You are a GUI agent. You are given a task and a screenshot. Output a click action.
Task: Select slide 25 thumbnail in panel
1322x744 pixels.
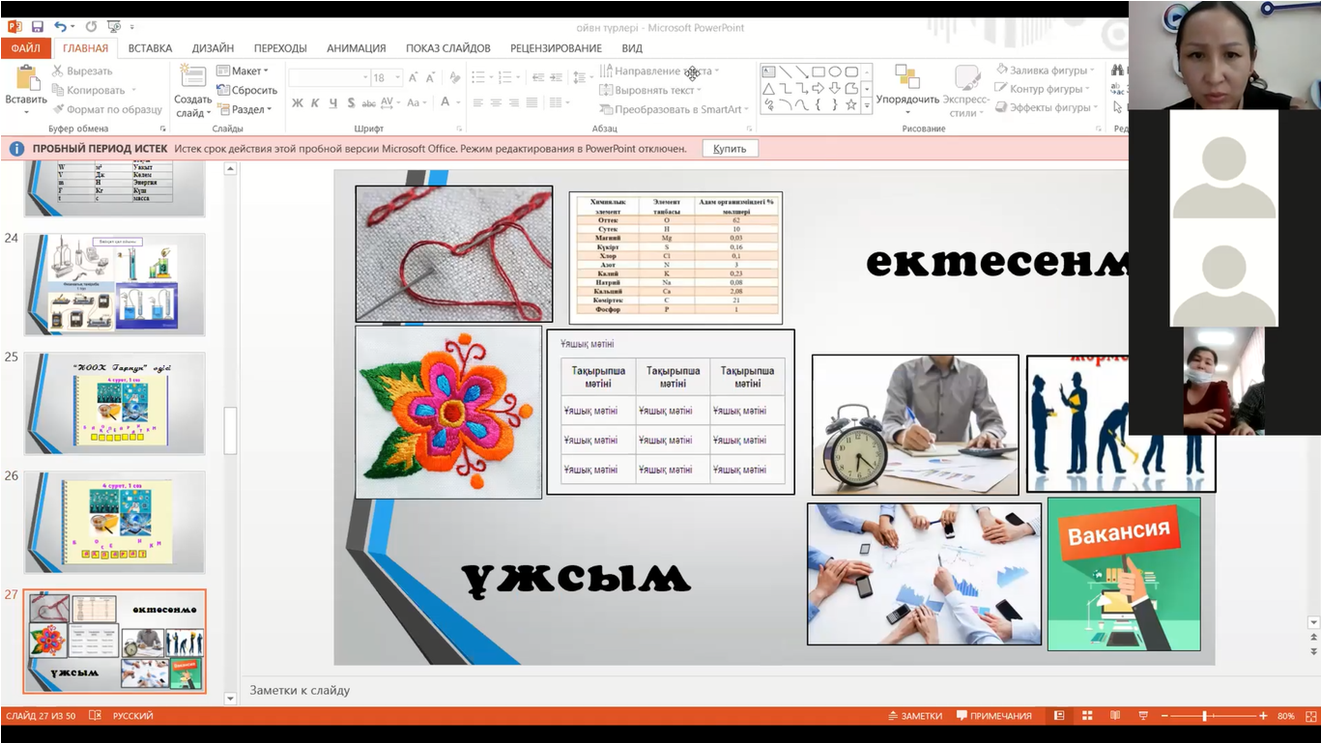[x=114, y=403]
